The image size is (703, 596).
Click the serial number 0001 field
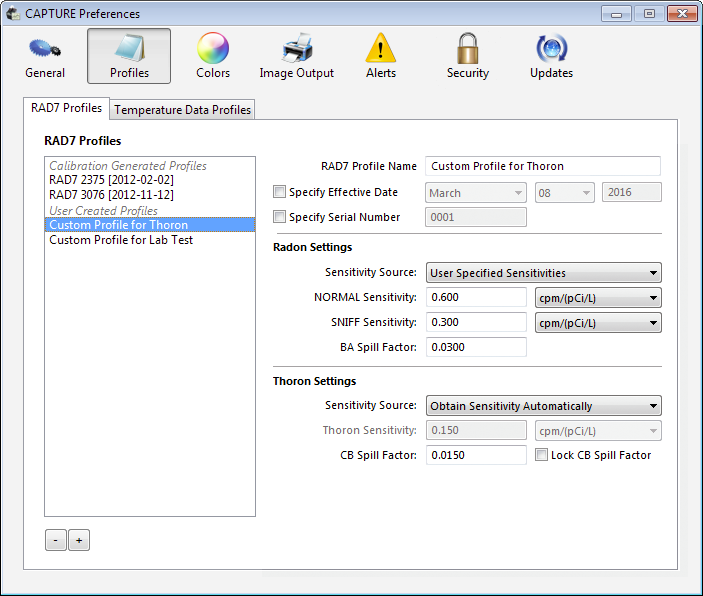[x=476, y=218]
